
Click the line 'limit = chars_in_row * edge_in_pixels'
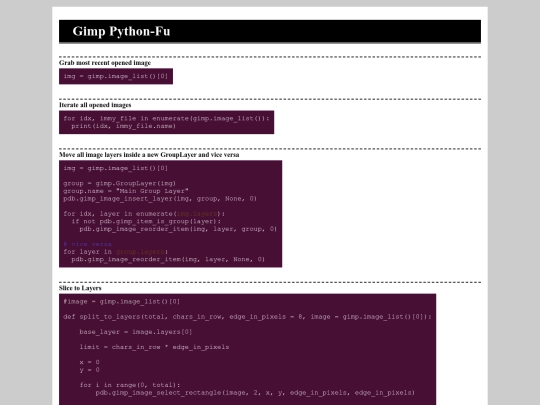pos(154,347)
